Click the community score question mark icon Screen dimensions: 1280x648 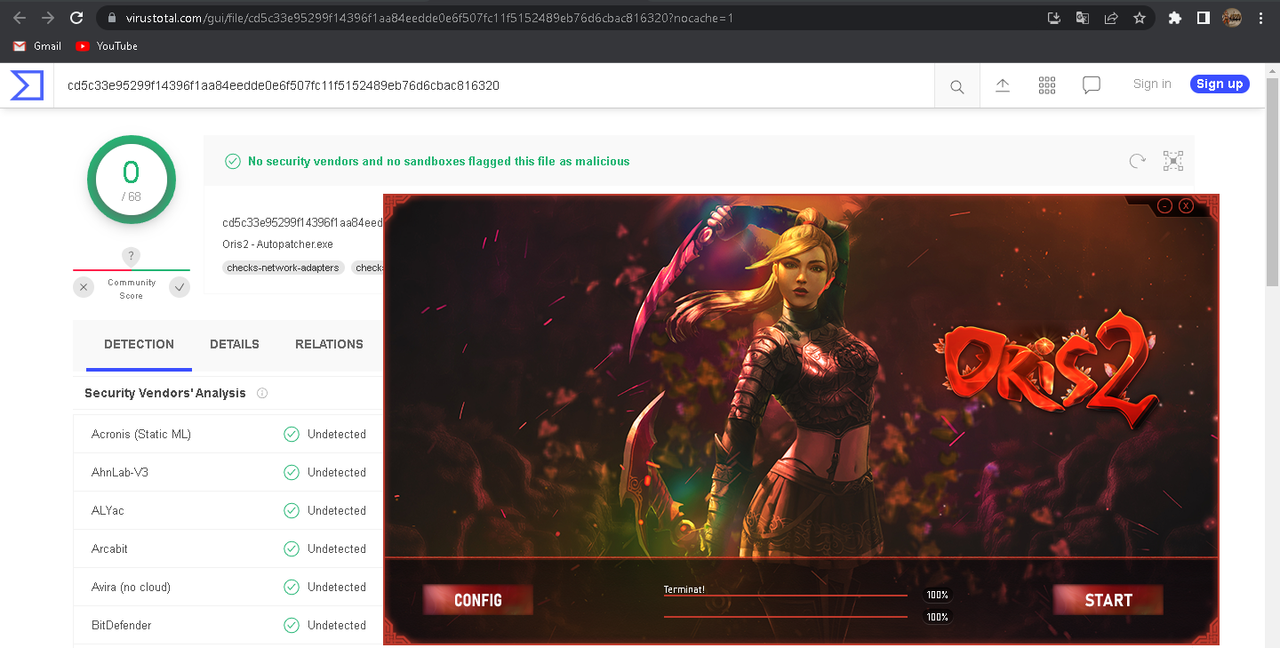(x=131, y=256)
